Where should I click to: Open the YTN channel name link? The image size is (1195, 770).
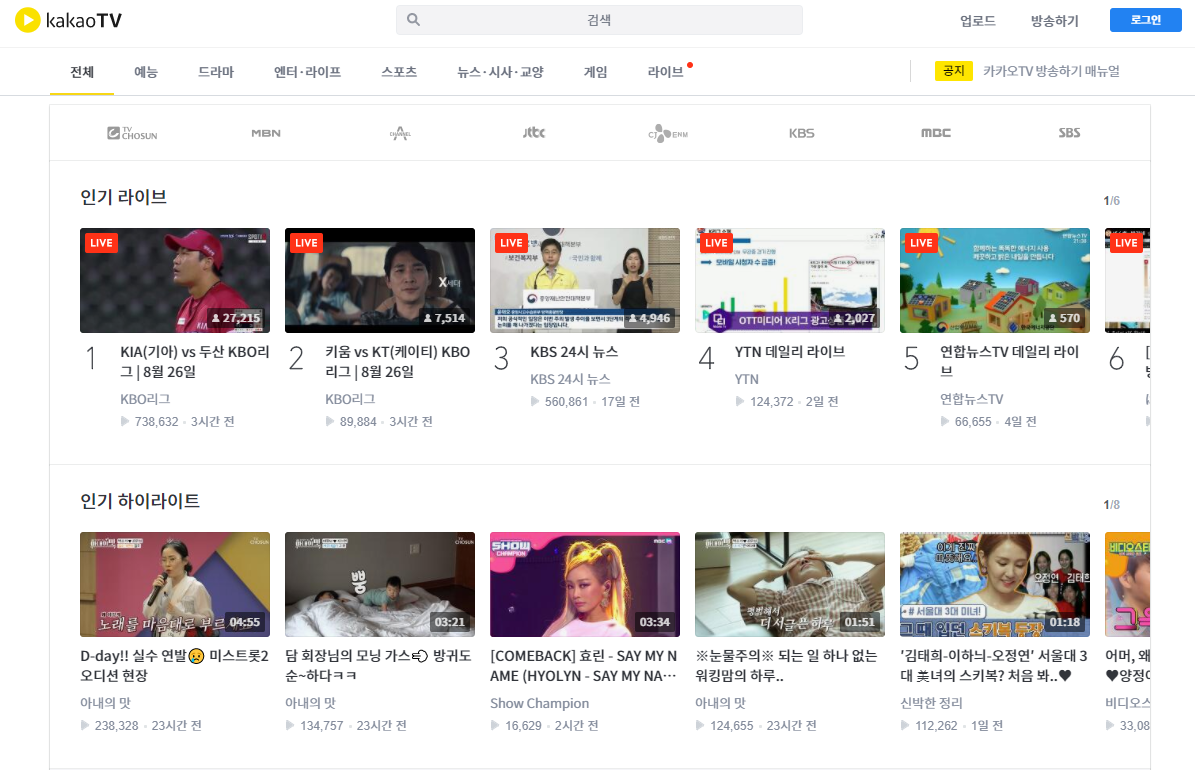click(x=746, y=379)
